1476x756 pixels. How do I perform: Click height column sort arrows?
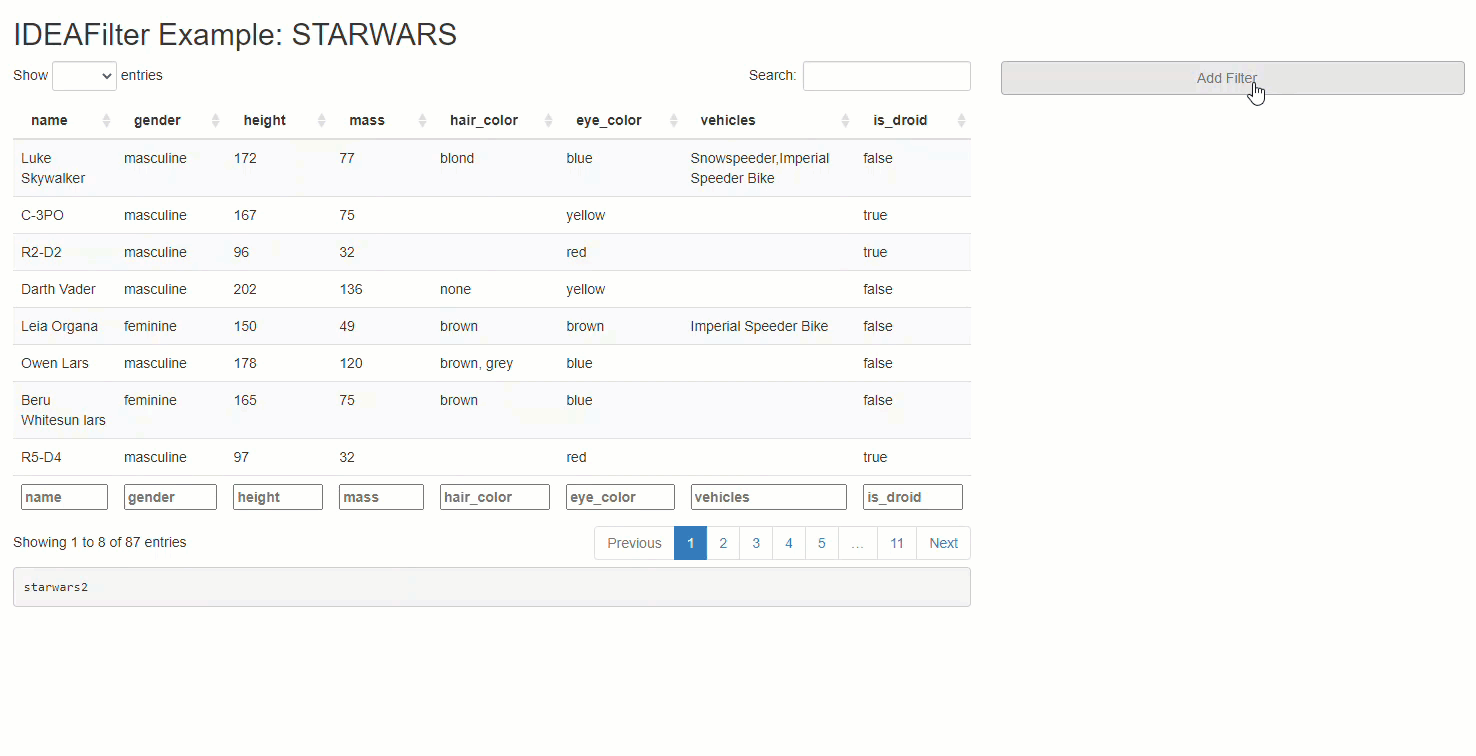[322, 121]
